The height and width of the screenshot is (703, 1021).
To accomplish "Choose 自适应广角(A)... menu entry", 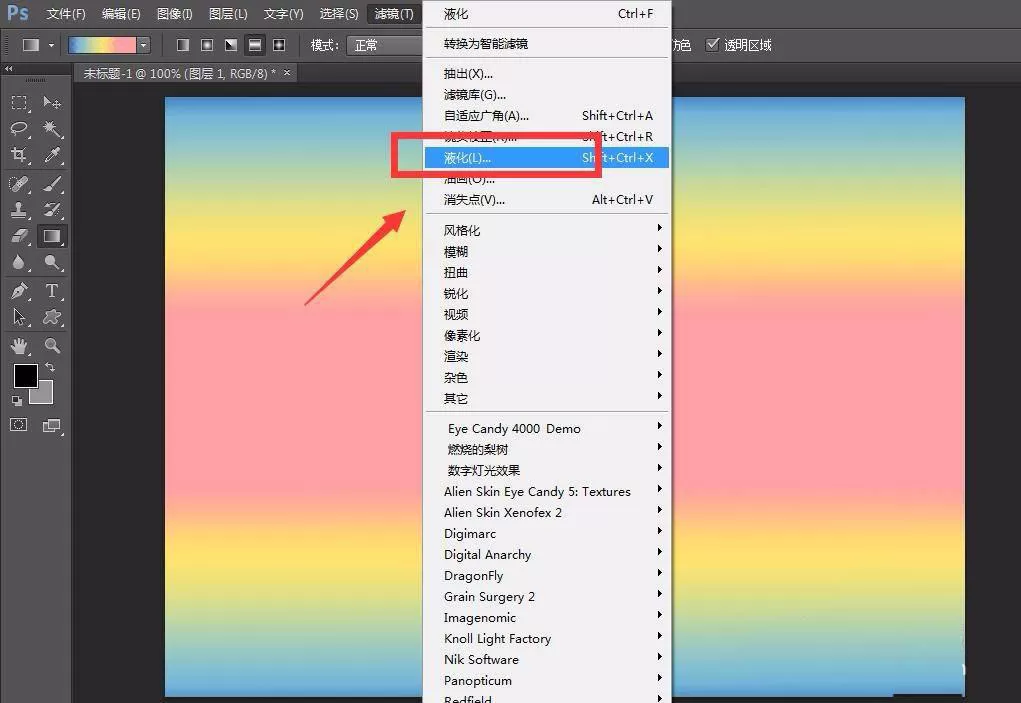I will (547, 115).
